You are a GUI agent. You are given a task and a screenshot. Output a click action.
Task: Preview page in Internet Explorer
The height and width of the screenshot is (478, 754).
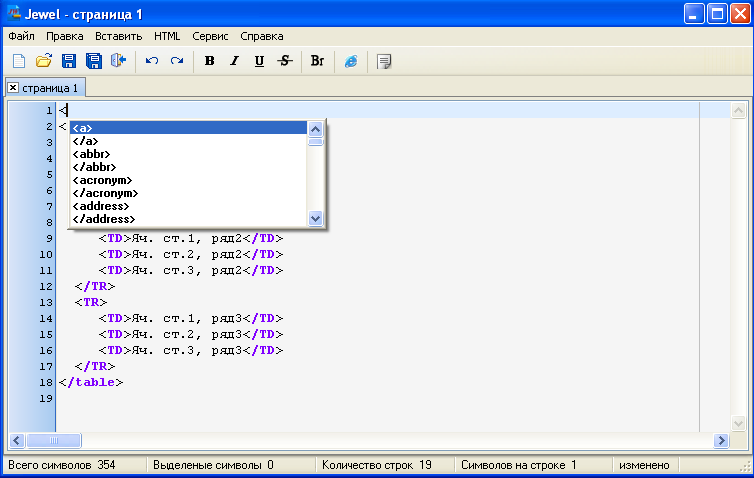[351, 61]
